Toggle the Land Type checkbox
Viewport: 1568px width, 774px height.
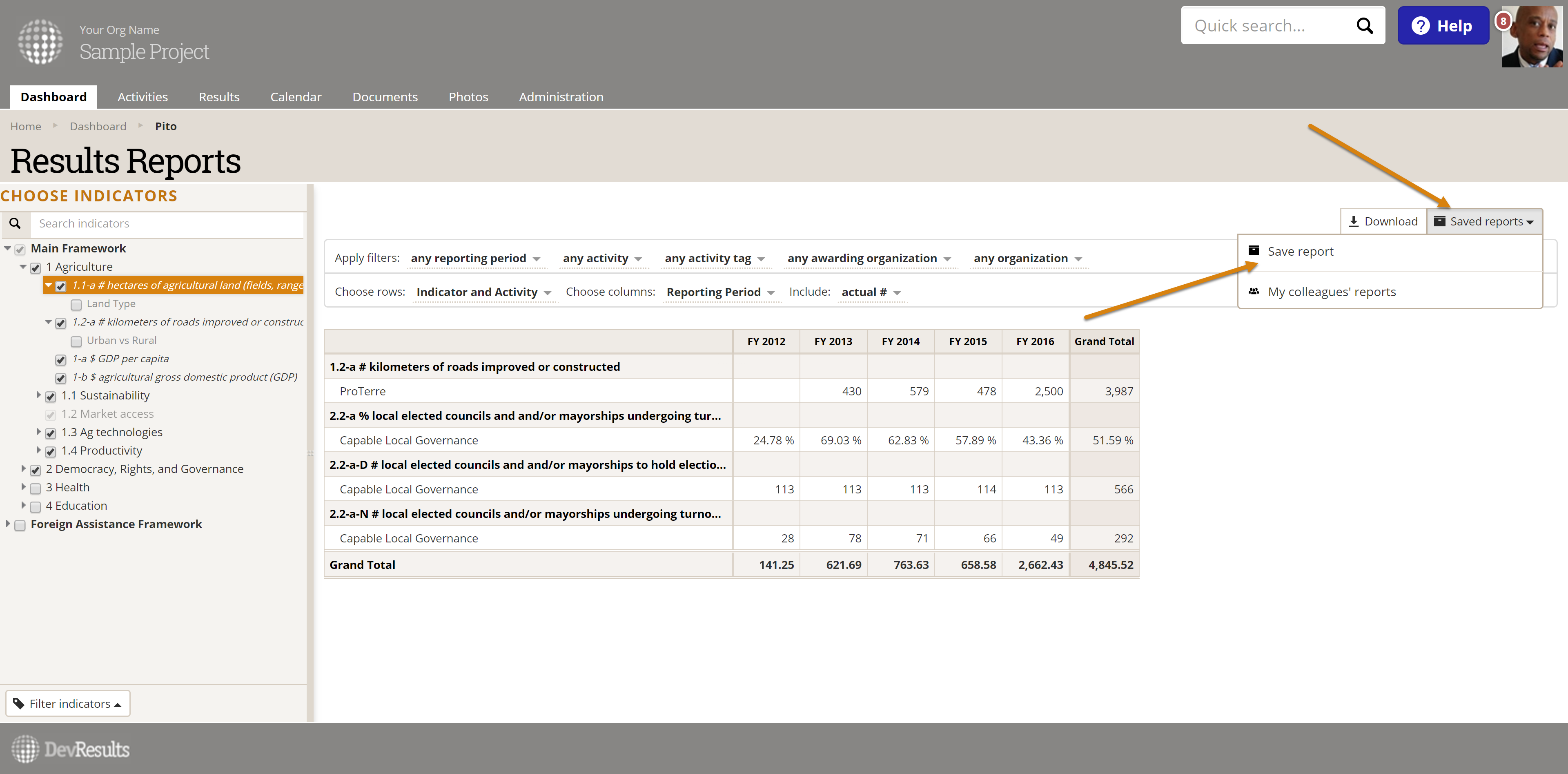click(76, 304)
